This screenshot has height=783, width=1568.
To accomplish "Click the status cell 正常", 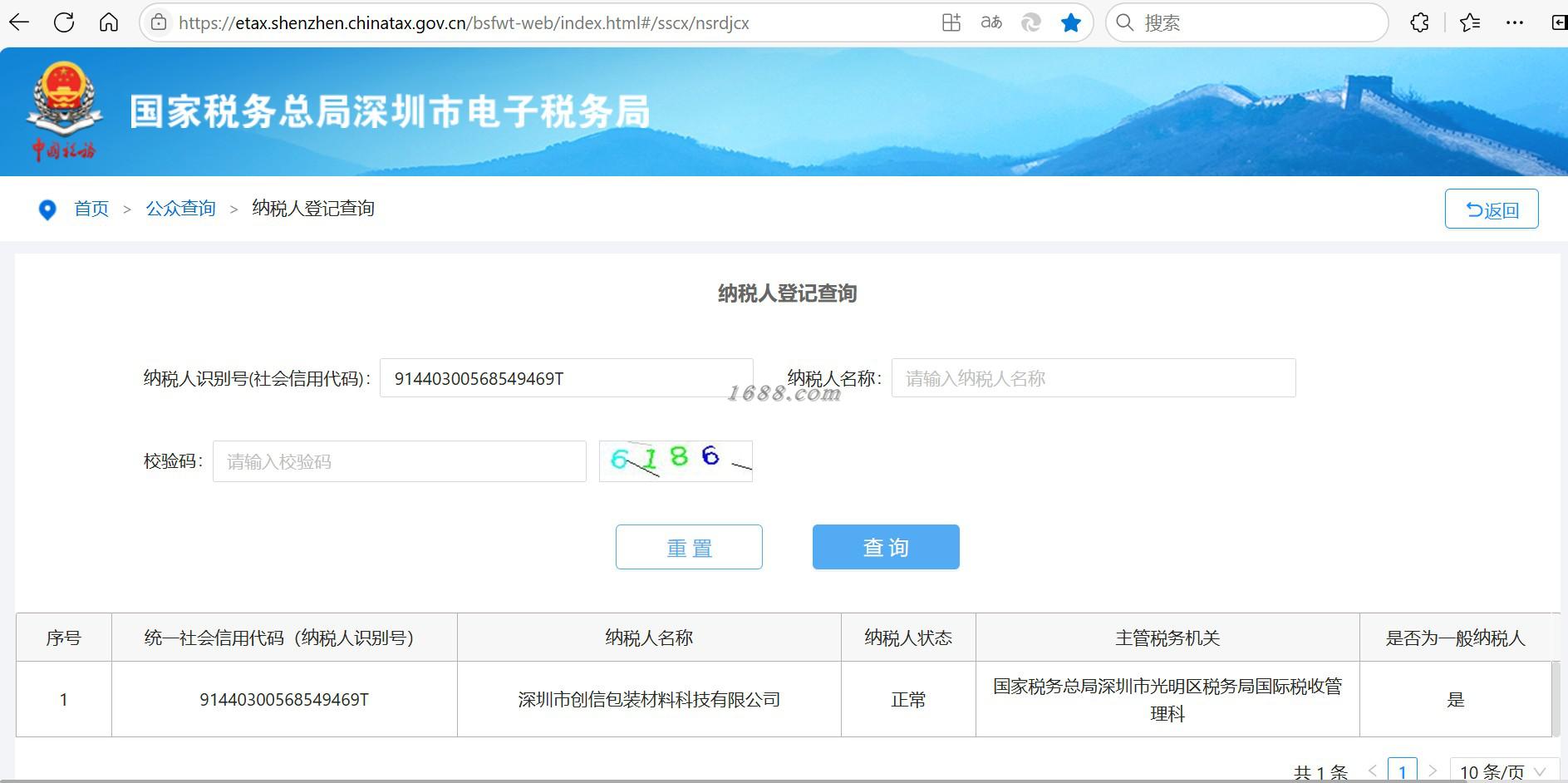I will (x=908, y=699).
